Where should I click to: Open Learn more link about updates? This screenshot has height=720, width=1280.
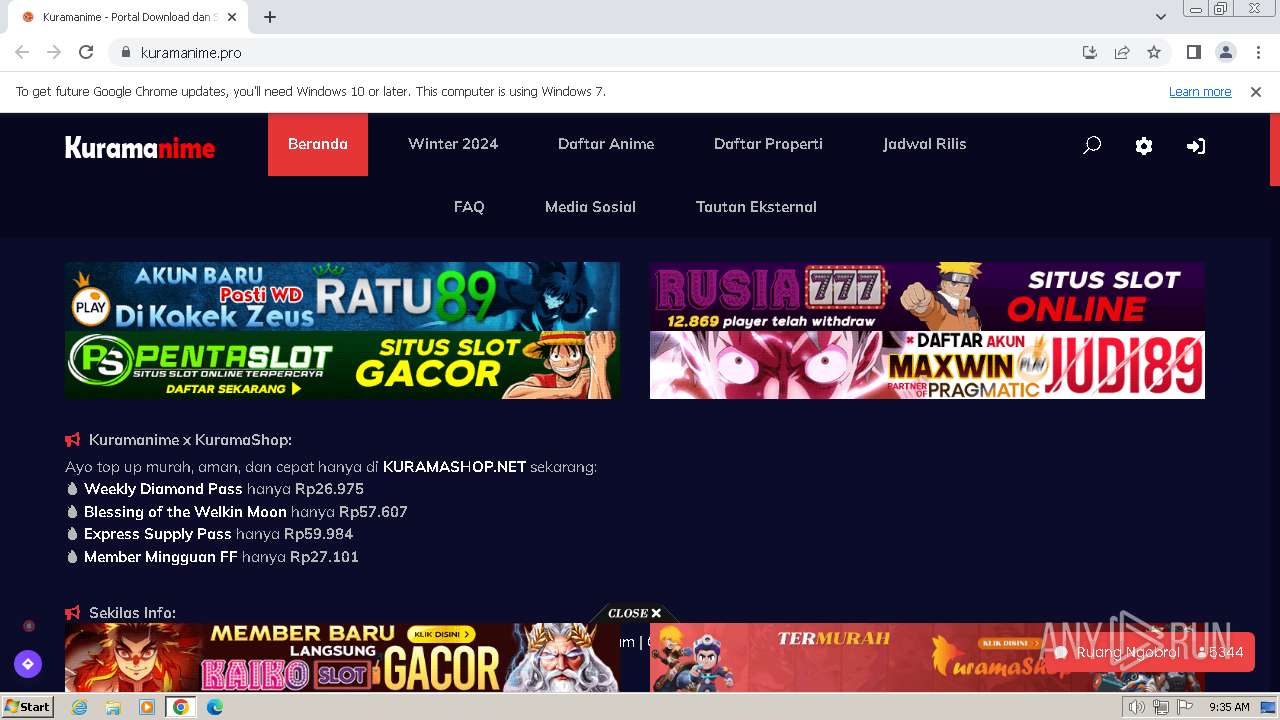point(1200,91)
